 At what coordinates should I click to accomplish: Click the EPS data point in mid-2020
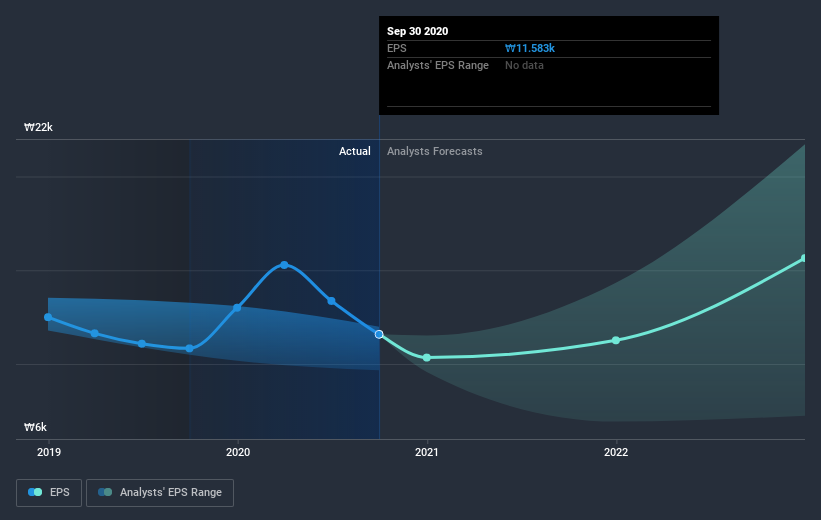[331, 301]
